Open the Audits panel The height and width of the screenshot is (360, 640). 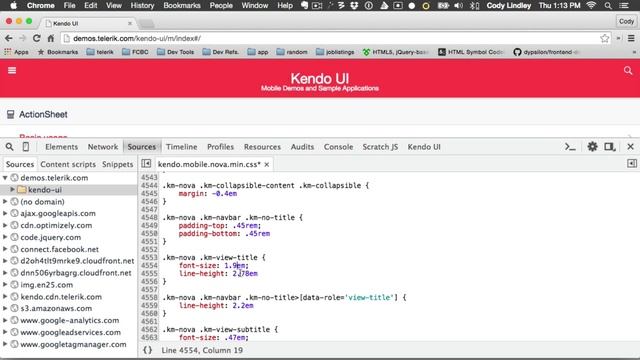pyautogui.click(x=302, y=147)
